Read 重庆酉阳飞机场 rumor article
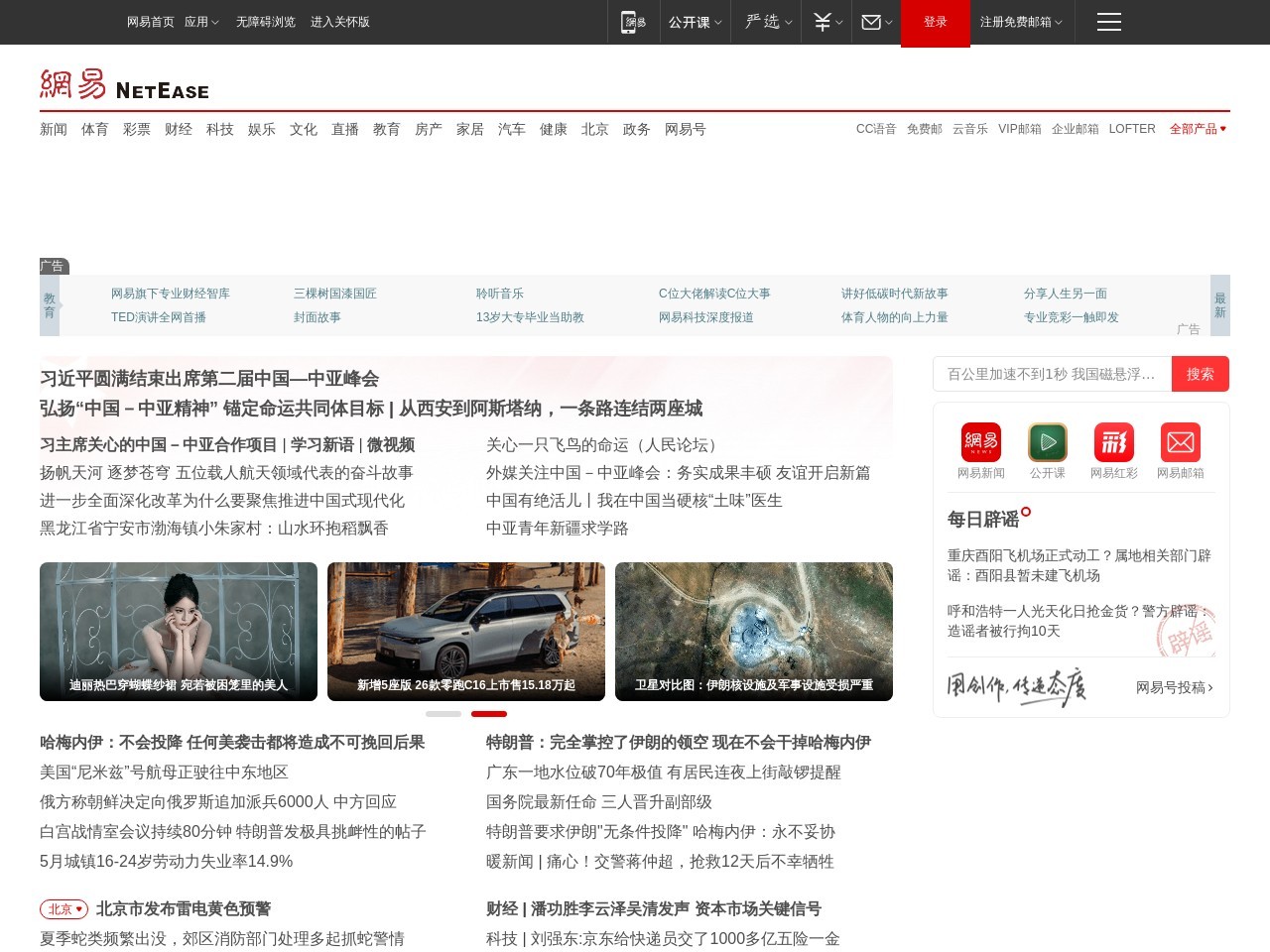Viewport: 1270px width, 952px height. (1079, 565)
